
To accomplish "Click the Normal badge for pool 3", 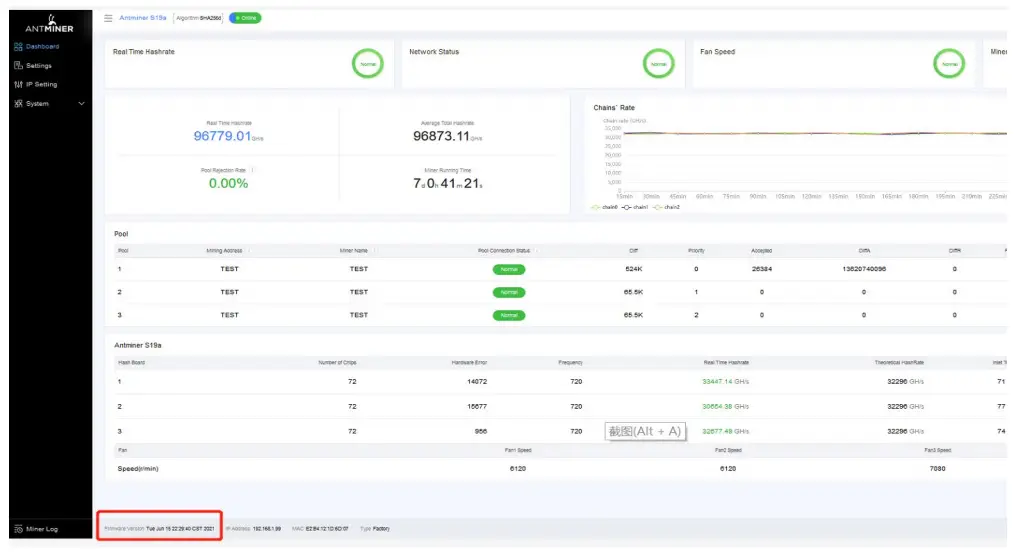I will click(x=509, y=315).
